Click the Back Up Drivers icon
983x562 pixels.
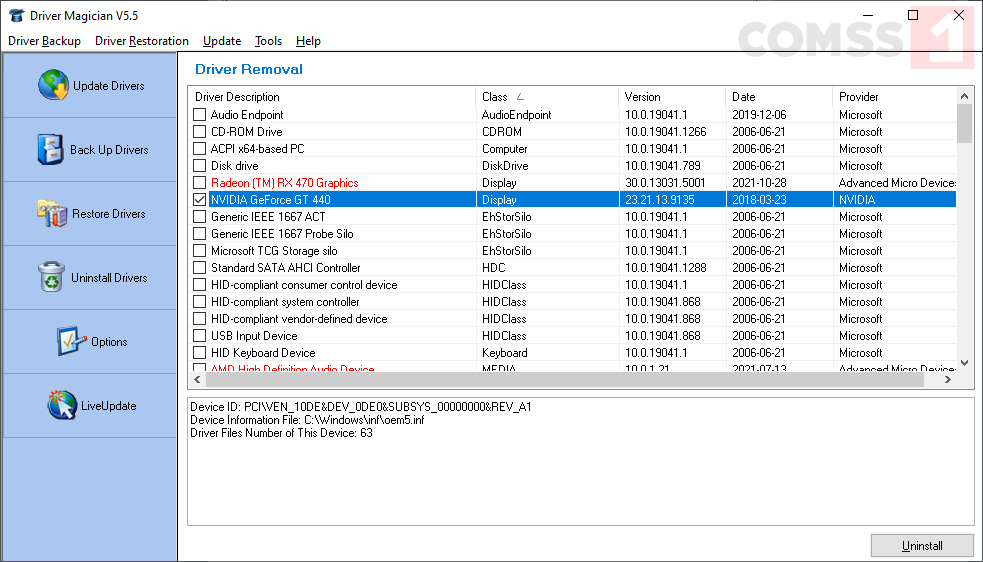click(x=50, y=149)
